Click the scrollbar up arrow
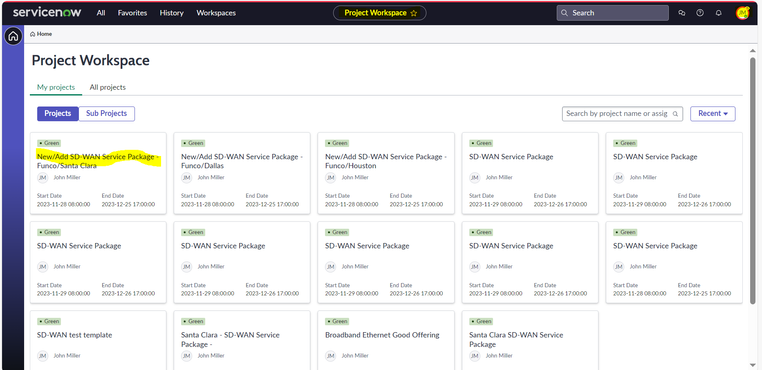 753,51
